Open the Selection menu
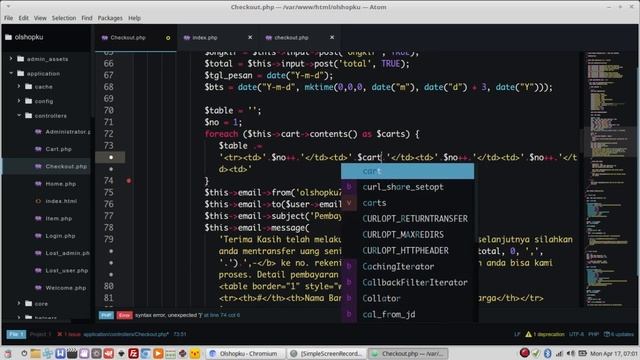640x360 pixels. (x=64, y=18)
